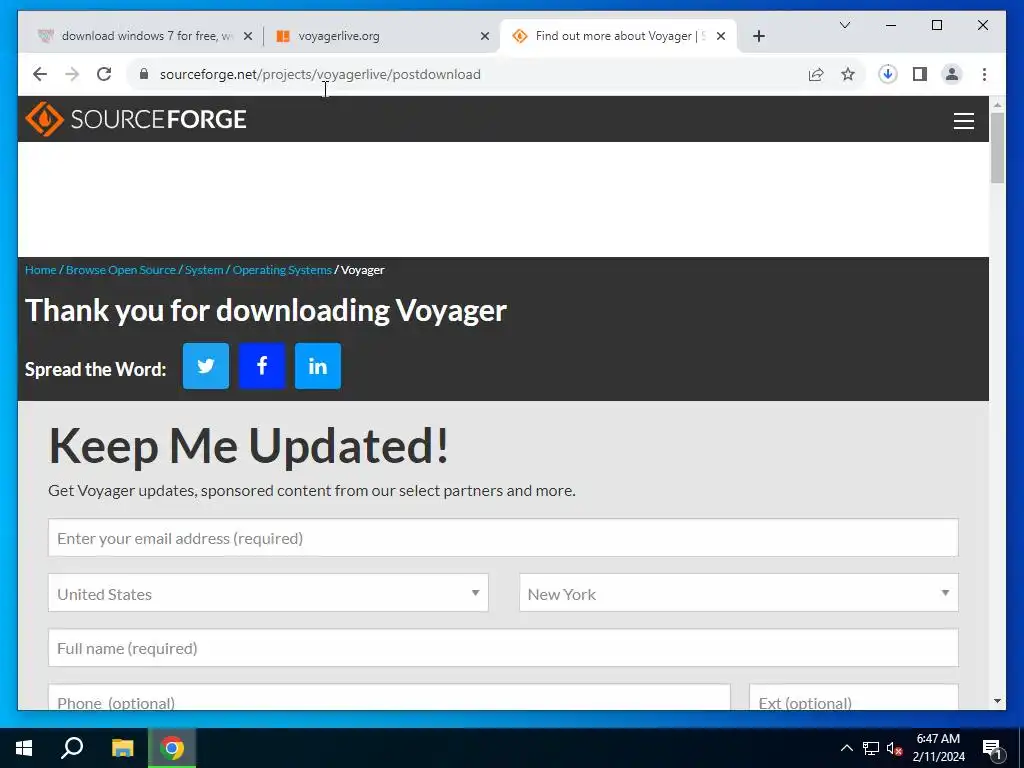
Task: Open File Explorer from taskbar
Action: pos(122,748)
